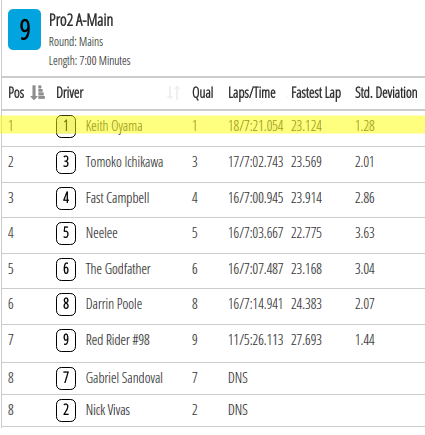This screenshot has height=435, width=425.
Task: Click Keith Oyama's car number 1 badge
Action: 66,126
